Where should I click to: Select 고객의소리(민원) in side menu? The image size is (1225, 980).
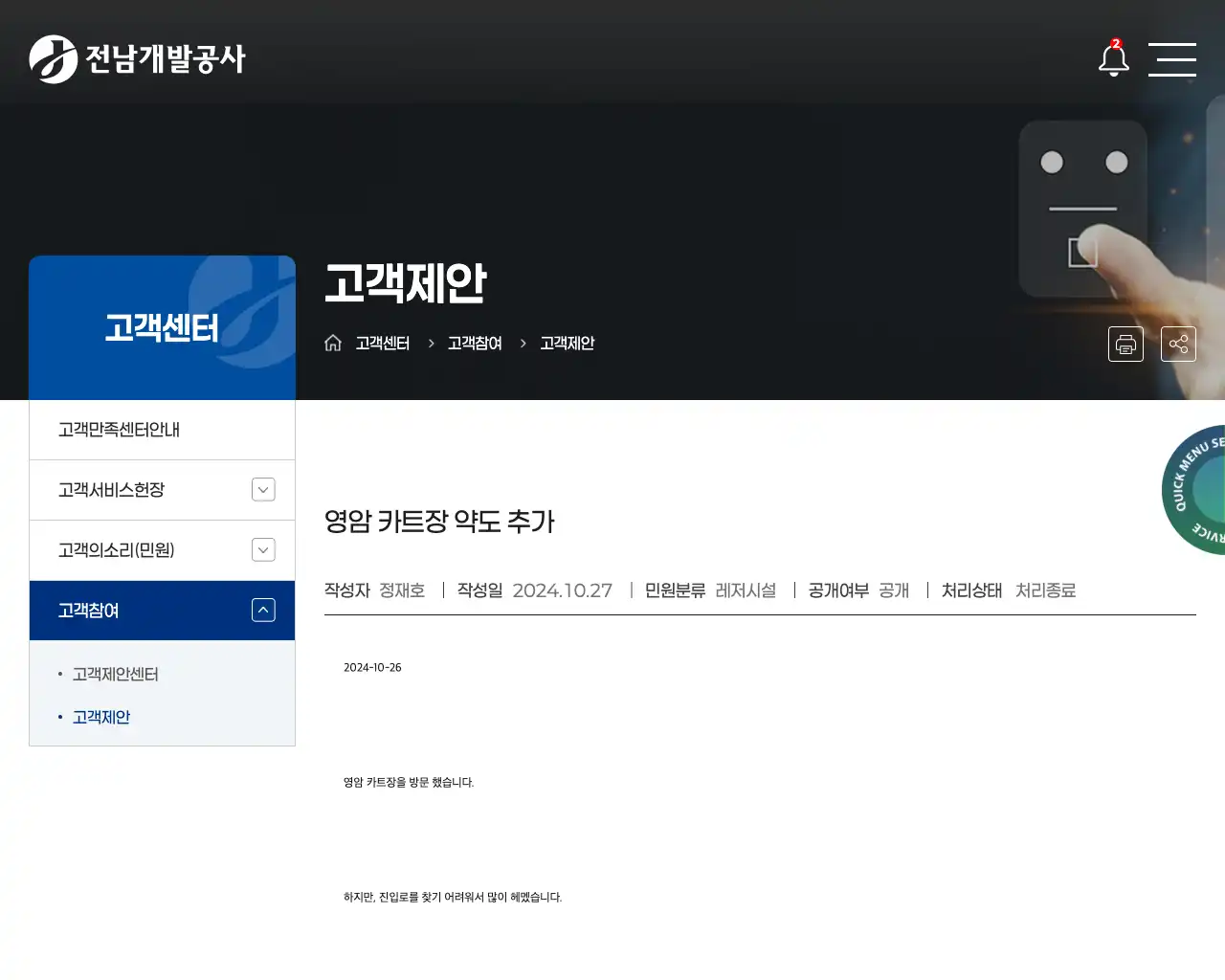click(x=116, y=550)
